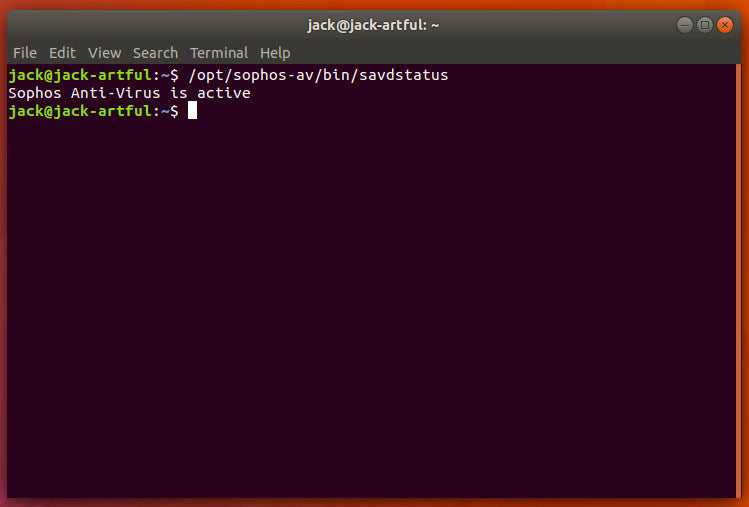This screenshot has width=749, height=507.
Task: Close the terminal window
Action: [x=725, y=25]
